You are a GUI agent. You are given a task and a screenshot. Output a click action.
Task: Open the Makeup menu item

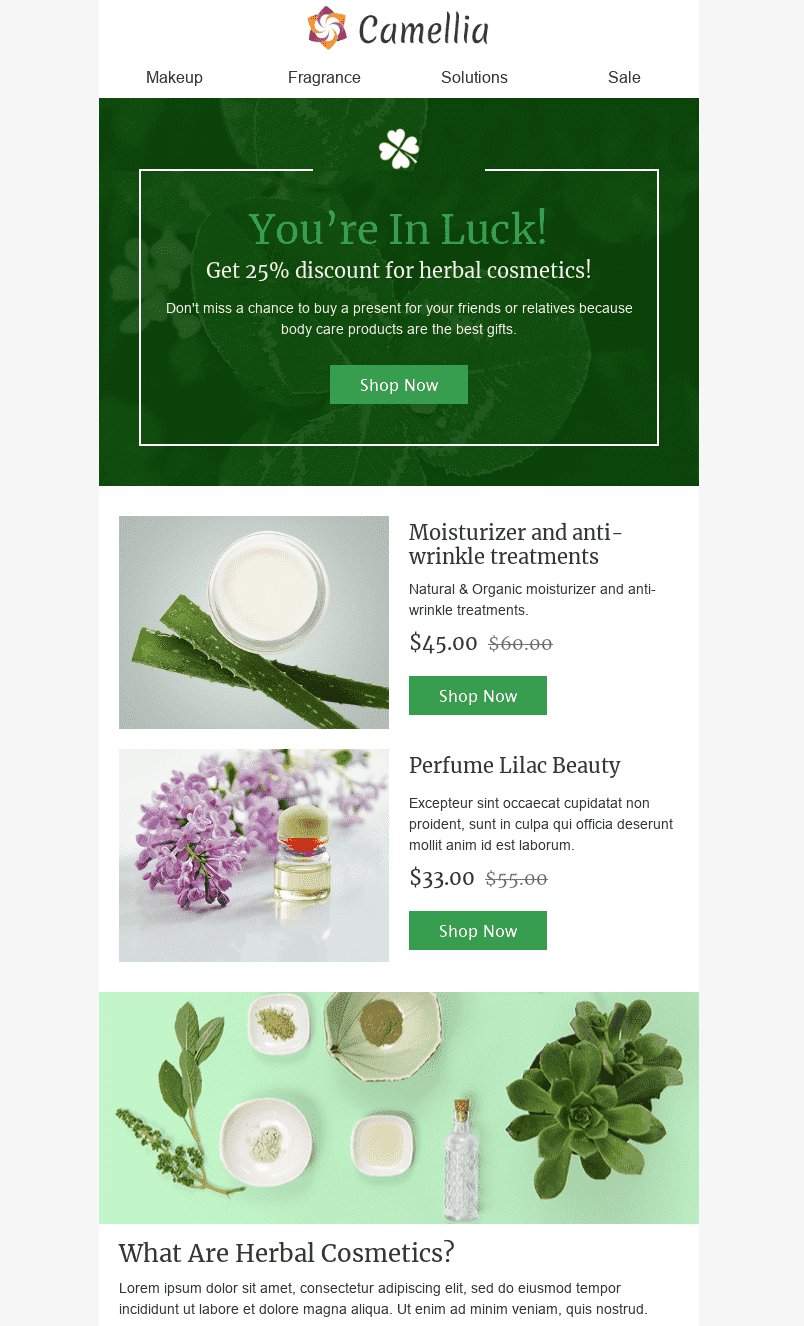pyautogui.click(x=174, y=77)
